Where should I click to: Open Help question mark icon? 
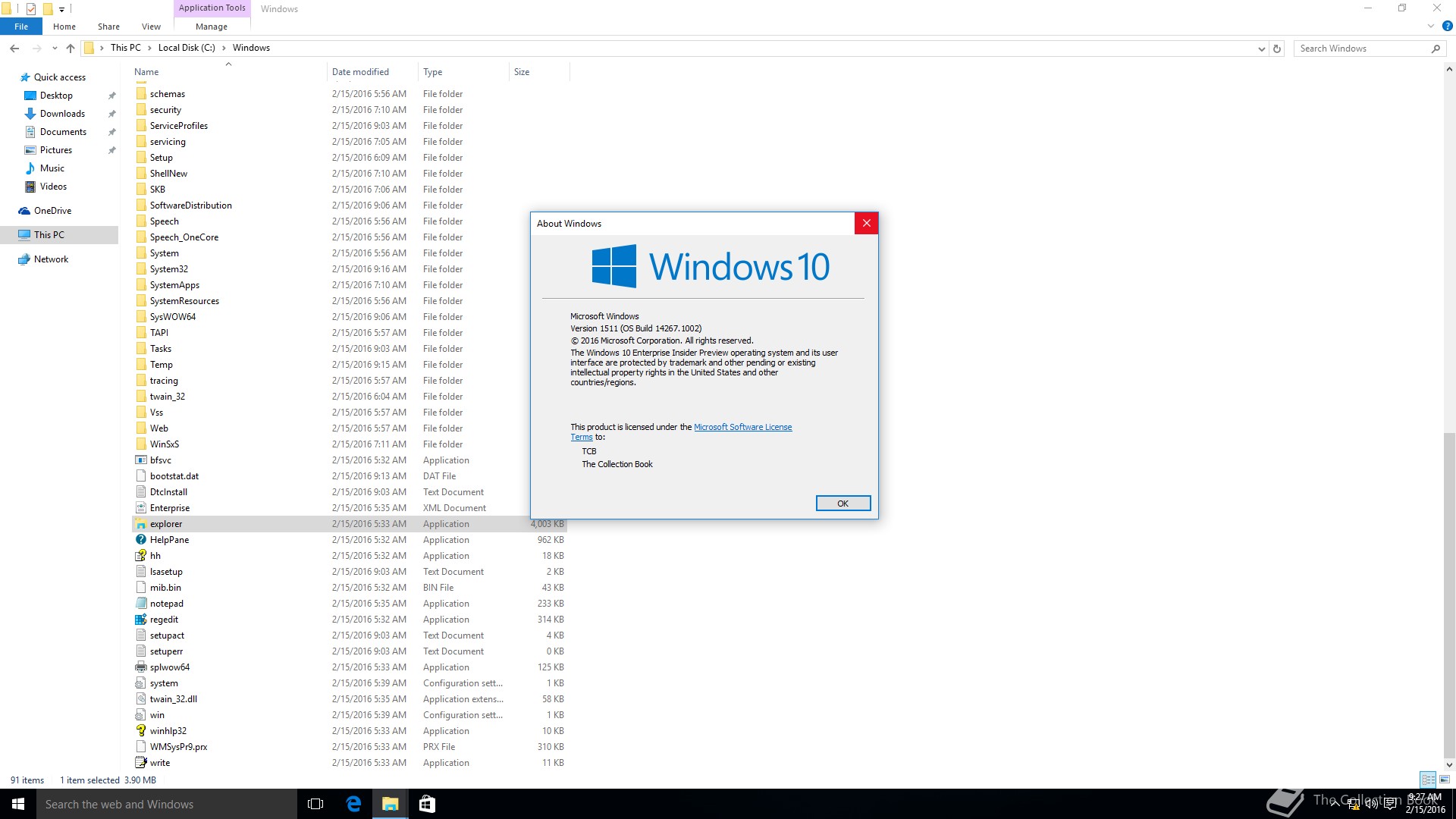1447,26
